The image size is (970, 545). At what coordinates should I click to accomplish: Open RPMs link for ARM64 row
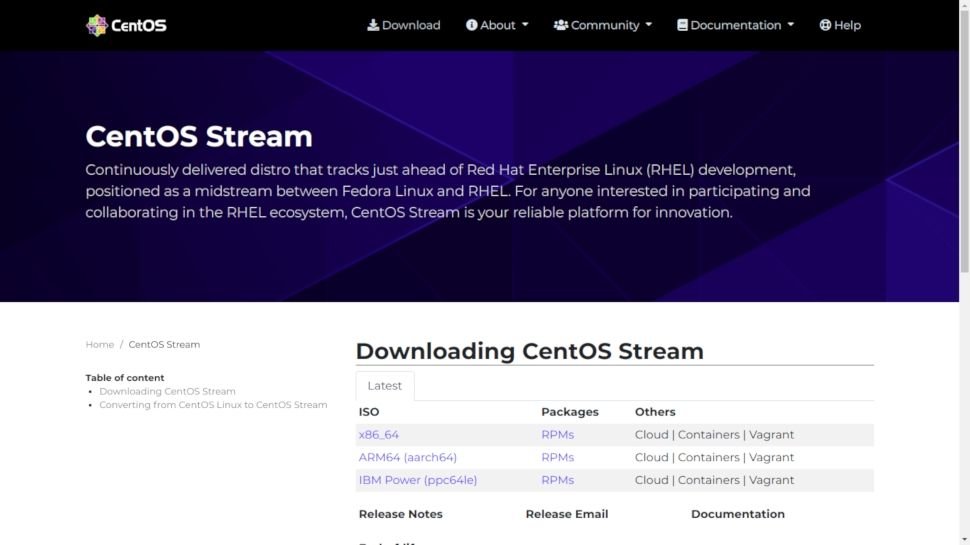(557, 458)
